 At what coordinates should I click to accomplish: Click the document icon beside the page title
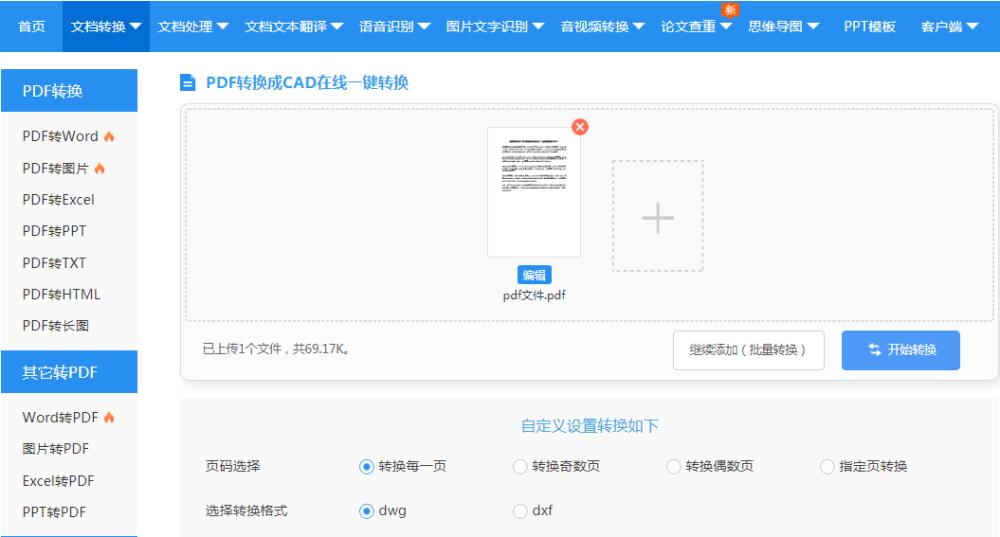(188, 83)
